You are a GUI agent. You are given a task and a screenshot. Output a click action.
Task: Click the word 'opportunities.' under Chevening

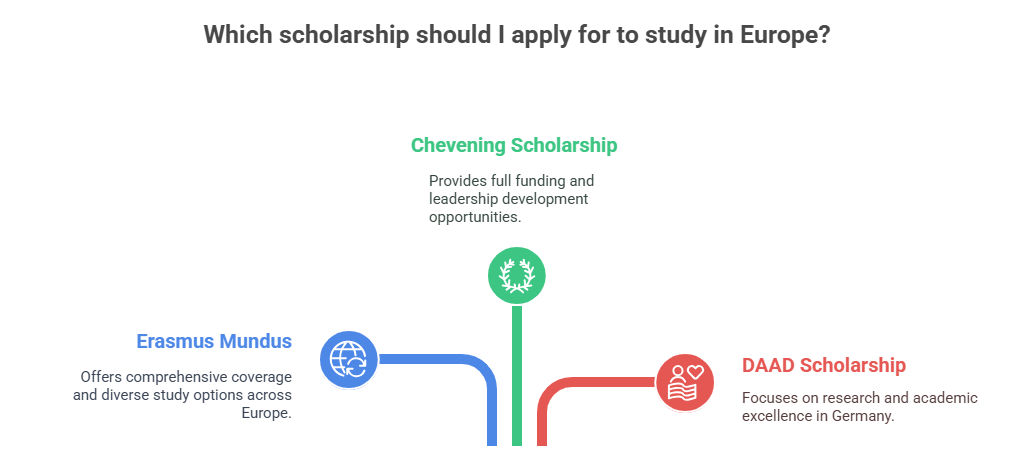[x=475, y=217]
